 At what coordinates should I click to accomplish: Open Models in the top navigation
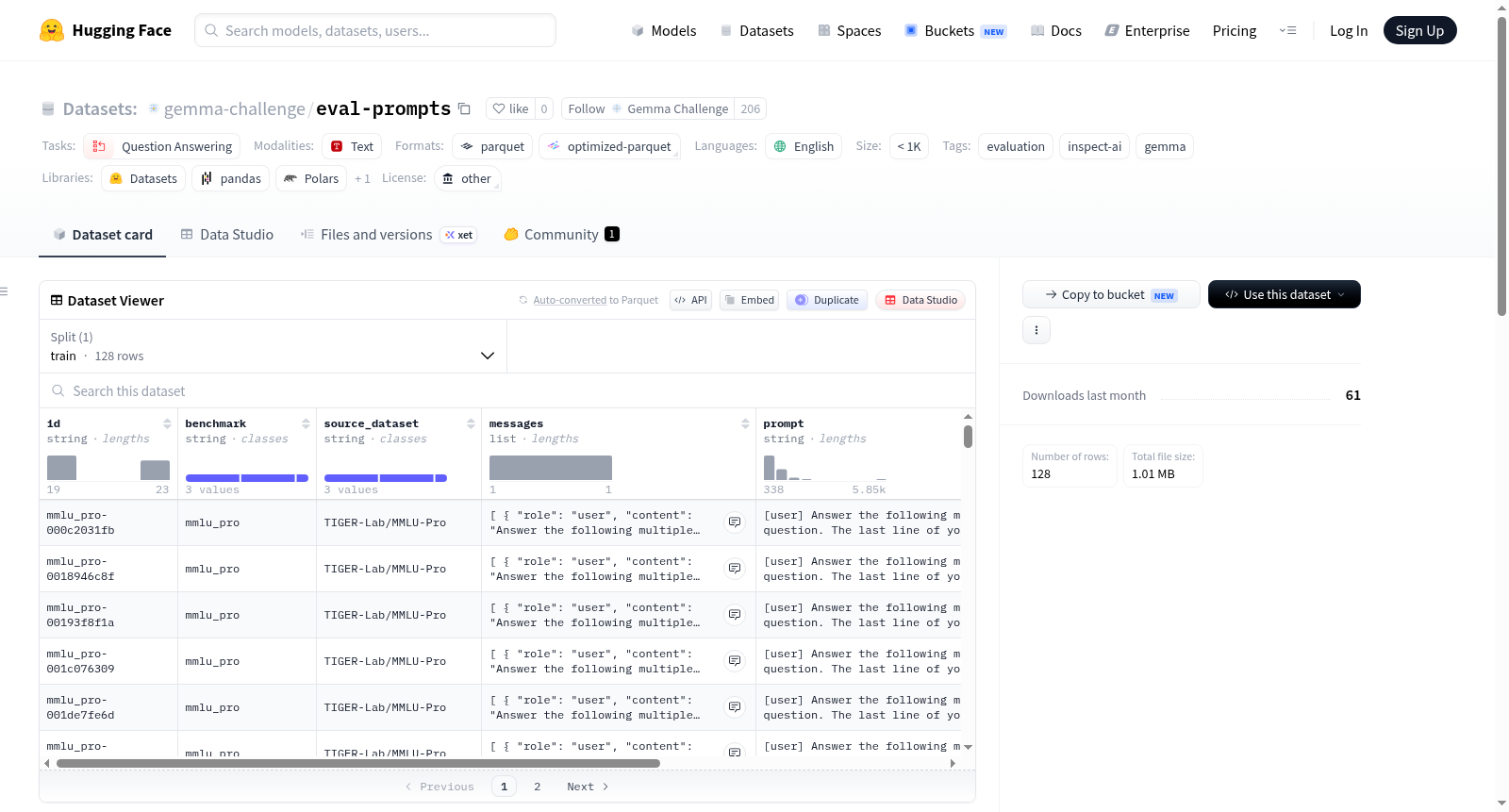[664, 30]
